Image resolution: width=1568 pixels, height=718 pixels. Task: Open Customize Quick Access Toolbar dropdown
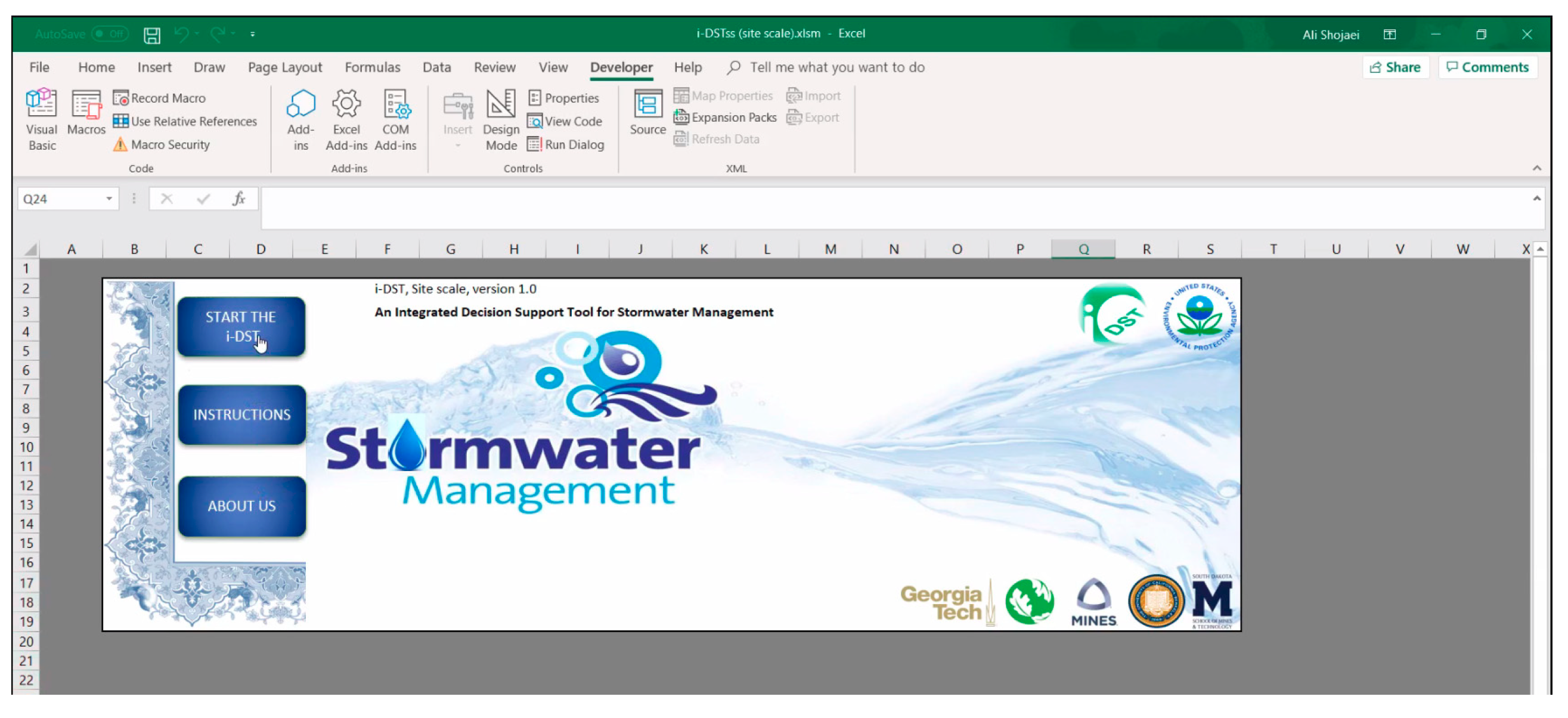[x=252, y=34]
